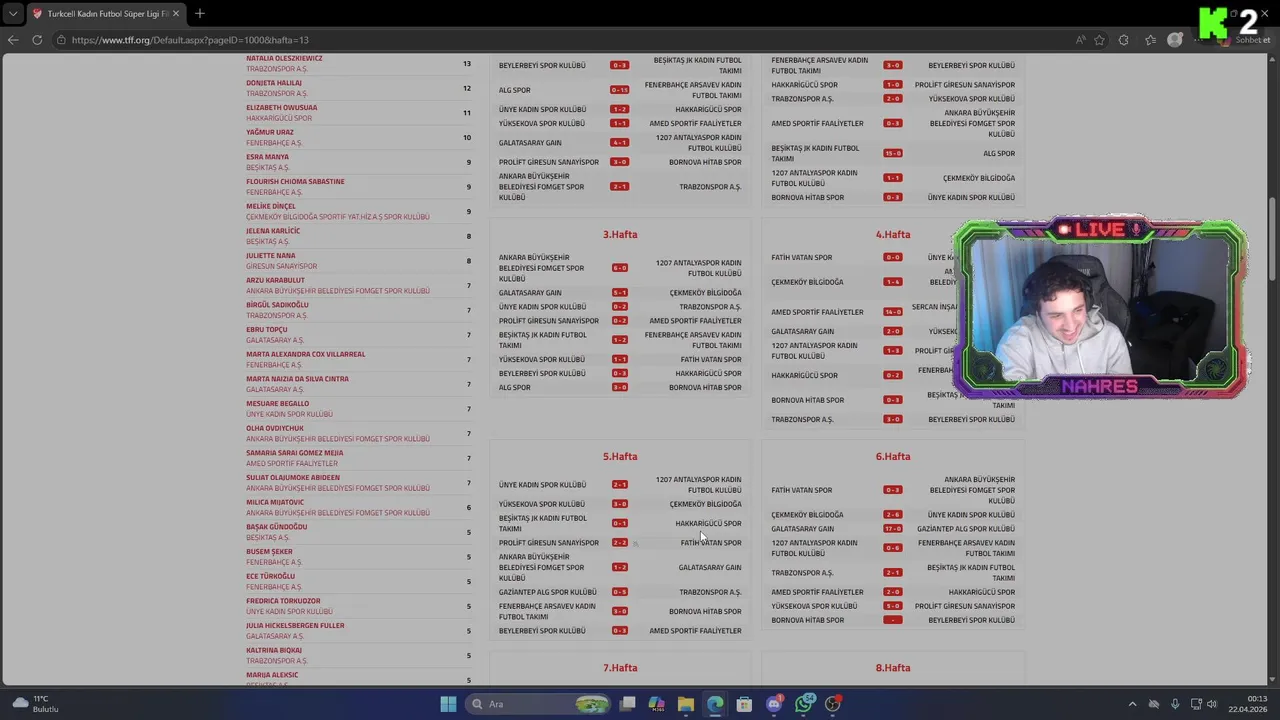Viewport: 1280px width, 720px height.
Task: Show hidden system tray icons
Action: 1133,704
